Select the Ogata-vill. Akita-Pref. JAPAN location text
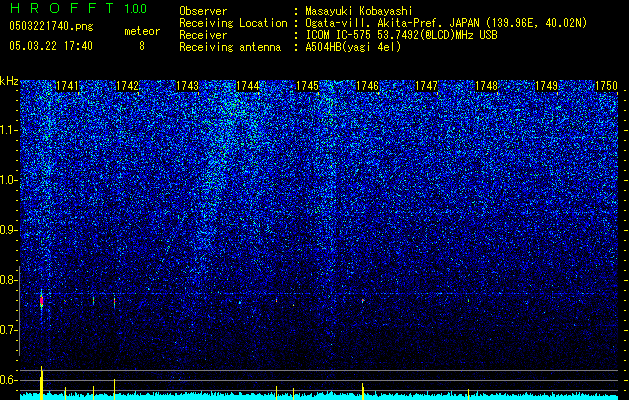Image resolution: width=629 pixels, height=400 pixels. [x=446, y=23]
